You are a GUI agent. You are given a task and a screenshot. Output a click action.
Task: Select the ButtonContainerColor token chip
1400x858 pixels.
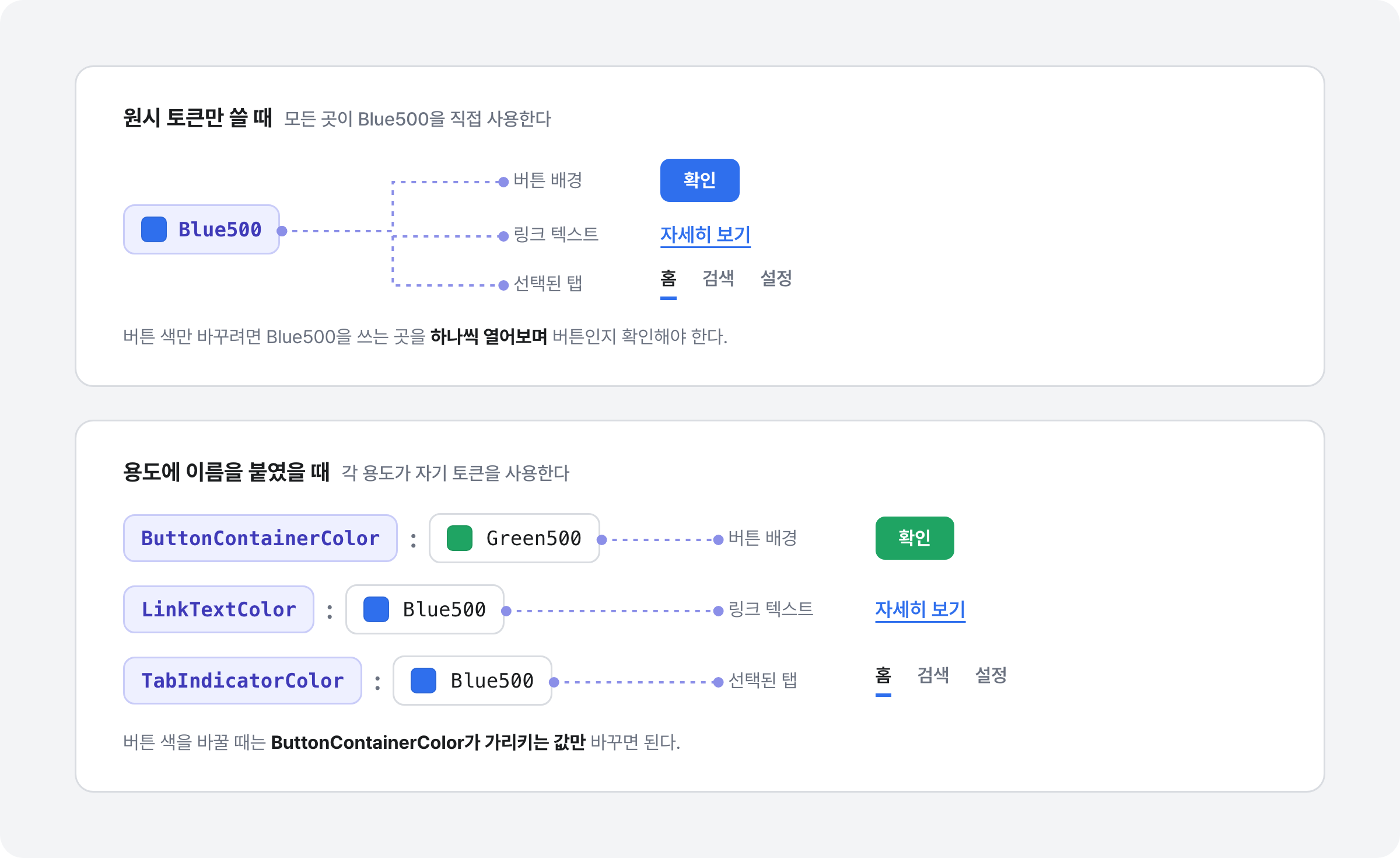260,538
